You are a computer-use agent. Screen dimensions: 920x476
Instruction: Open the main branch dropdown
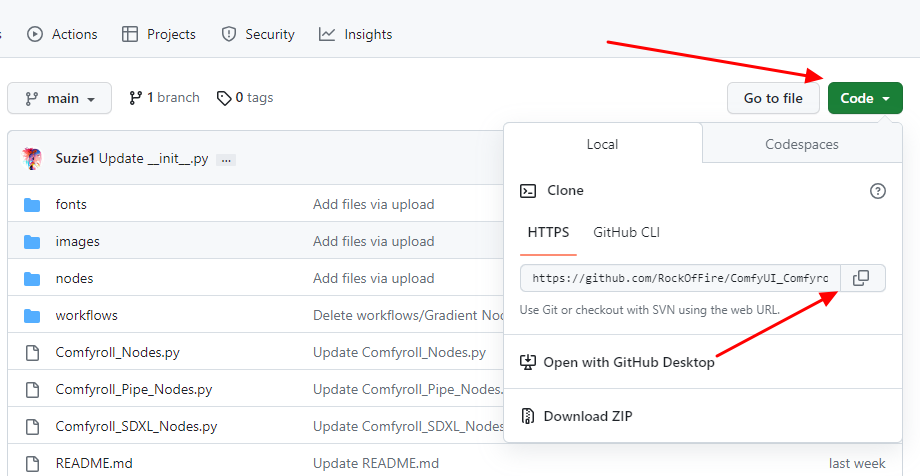tap(59, 98)
